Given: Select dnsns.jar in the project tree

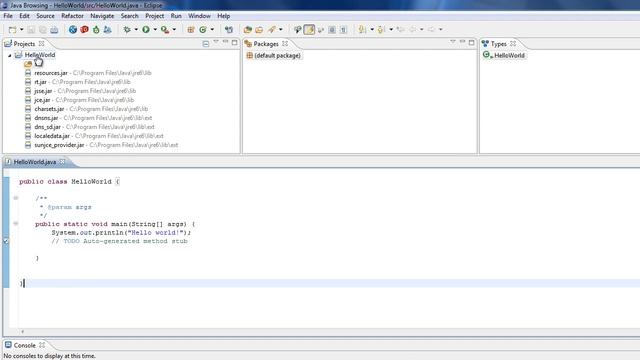Looking at the screenshot, I should pyautogui.click(x=47, y=118).
